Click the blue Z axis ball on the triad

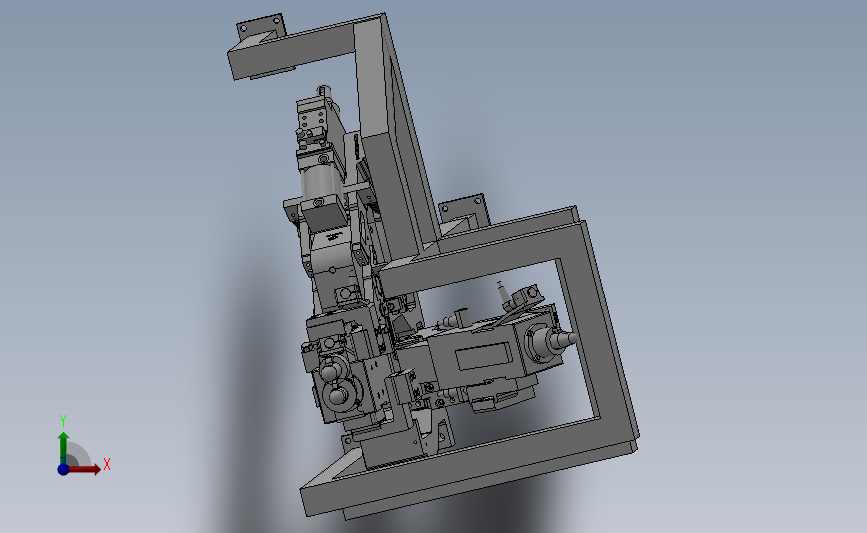[x=63, y=469]
